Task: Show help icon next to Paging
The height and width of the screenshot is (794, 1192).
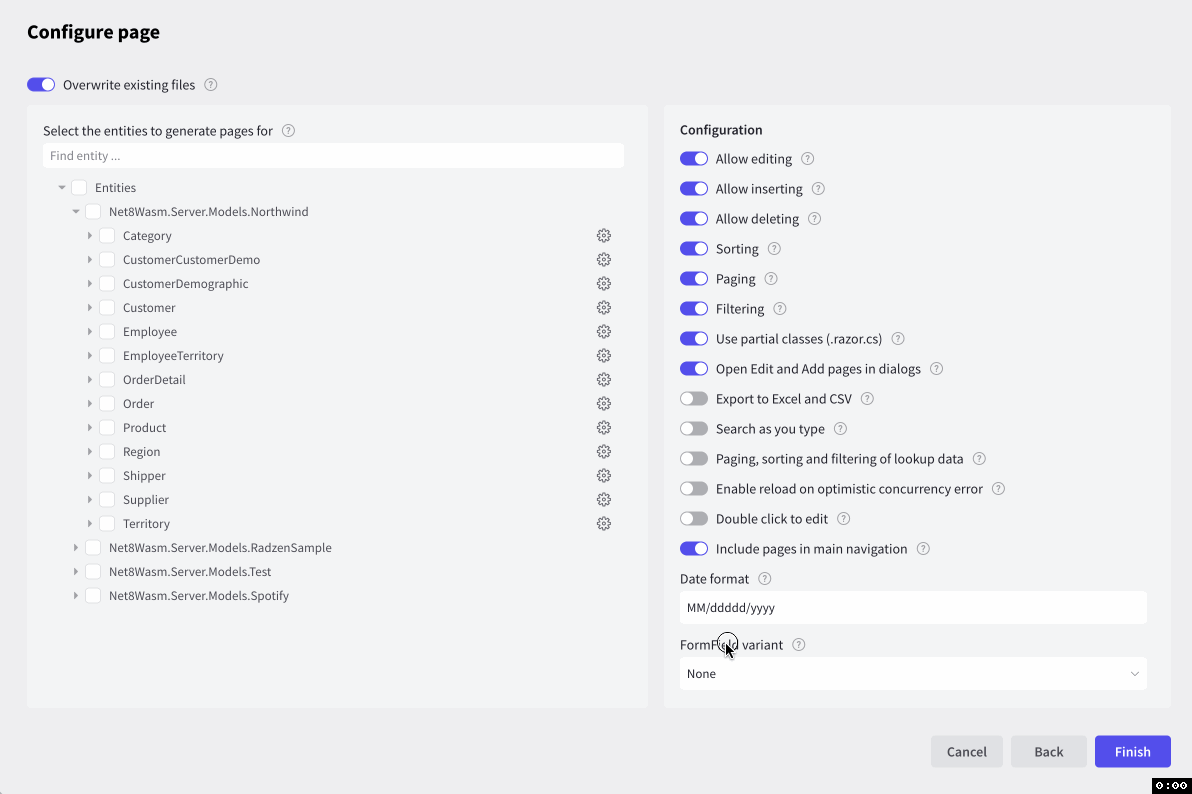Action: click(771, 278)
